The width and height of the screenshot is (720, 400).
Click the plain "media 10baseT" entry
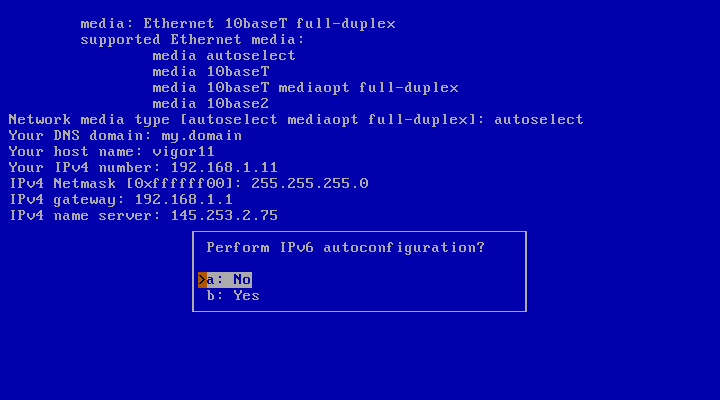coord(211,71)
